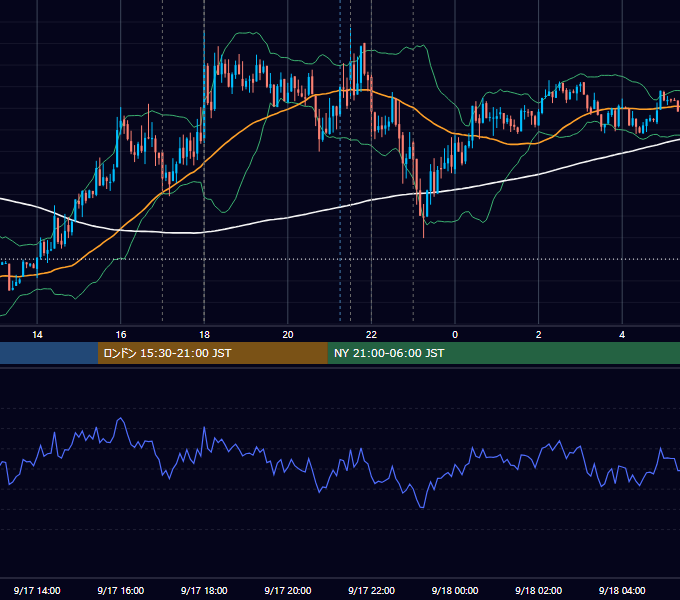This screenshot has width=680, height=600.
Task: Click the blue session bar before ロンドン
Action: point(49,353)
